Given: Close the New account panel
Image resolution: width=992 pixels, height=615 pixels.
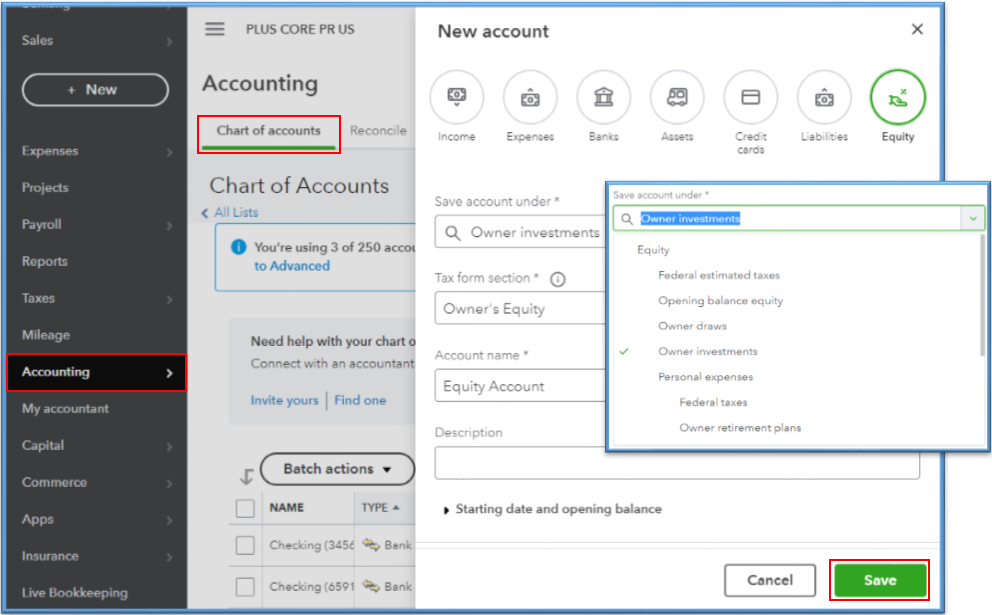Looking at the screenshot, I should coord(917,29).
